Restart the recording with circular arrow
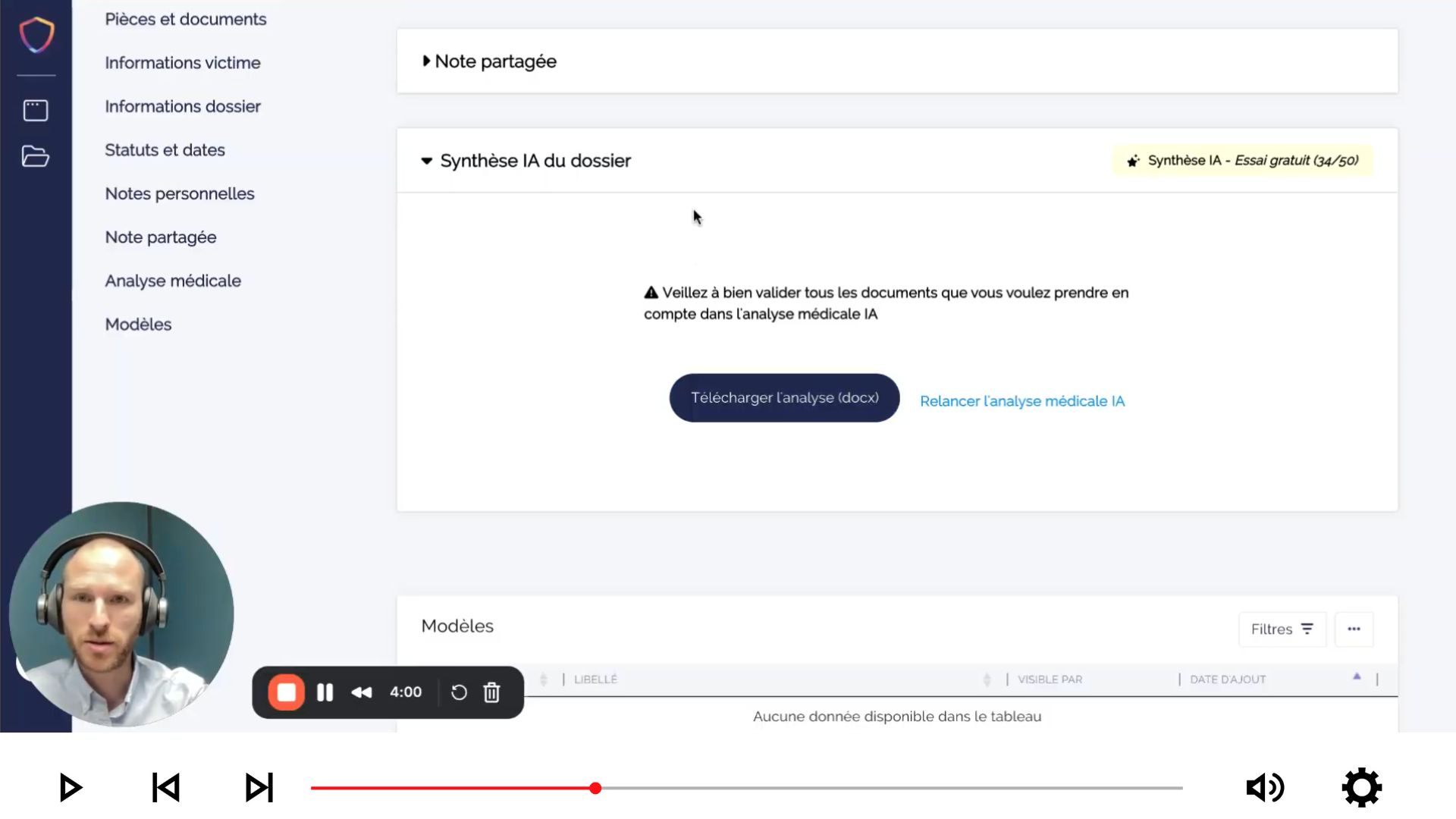This screenshot has width=1456, height=819. (459, 692)
